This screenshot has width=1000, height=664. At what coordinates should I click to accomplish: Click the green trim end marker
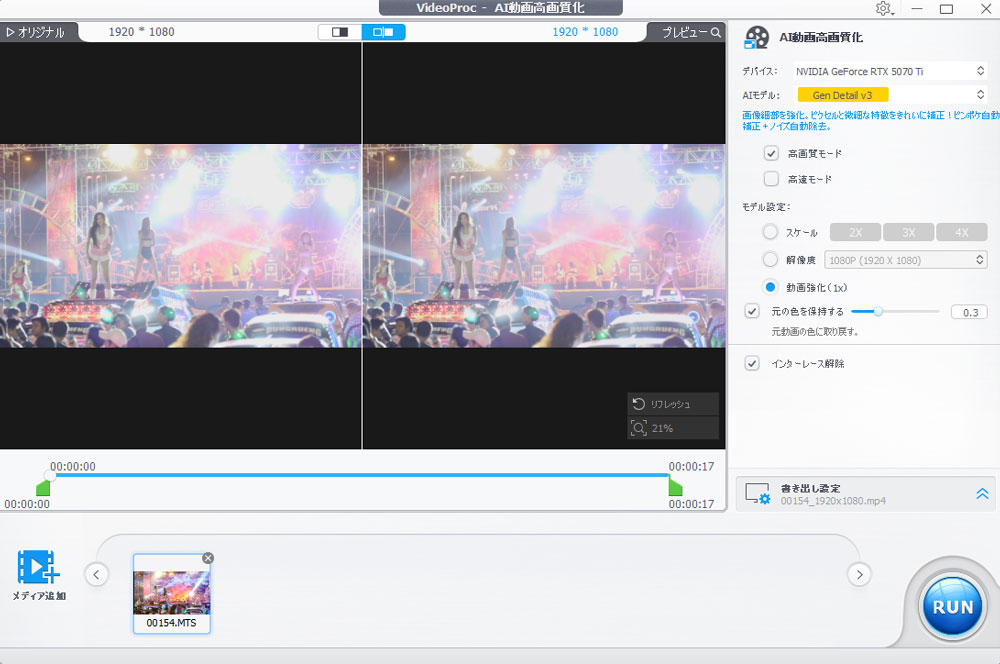tap(675, 488)
